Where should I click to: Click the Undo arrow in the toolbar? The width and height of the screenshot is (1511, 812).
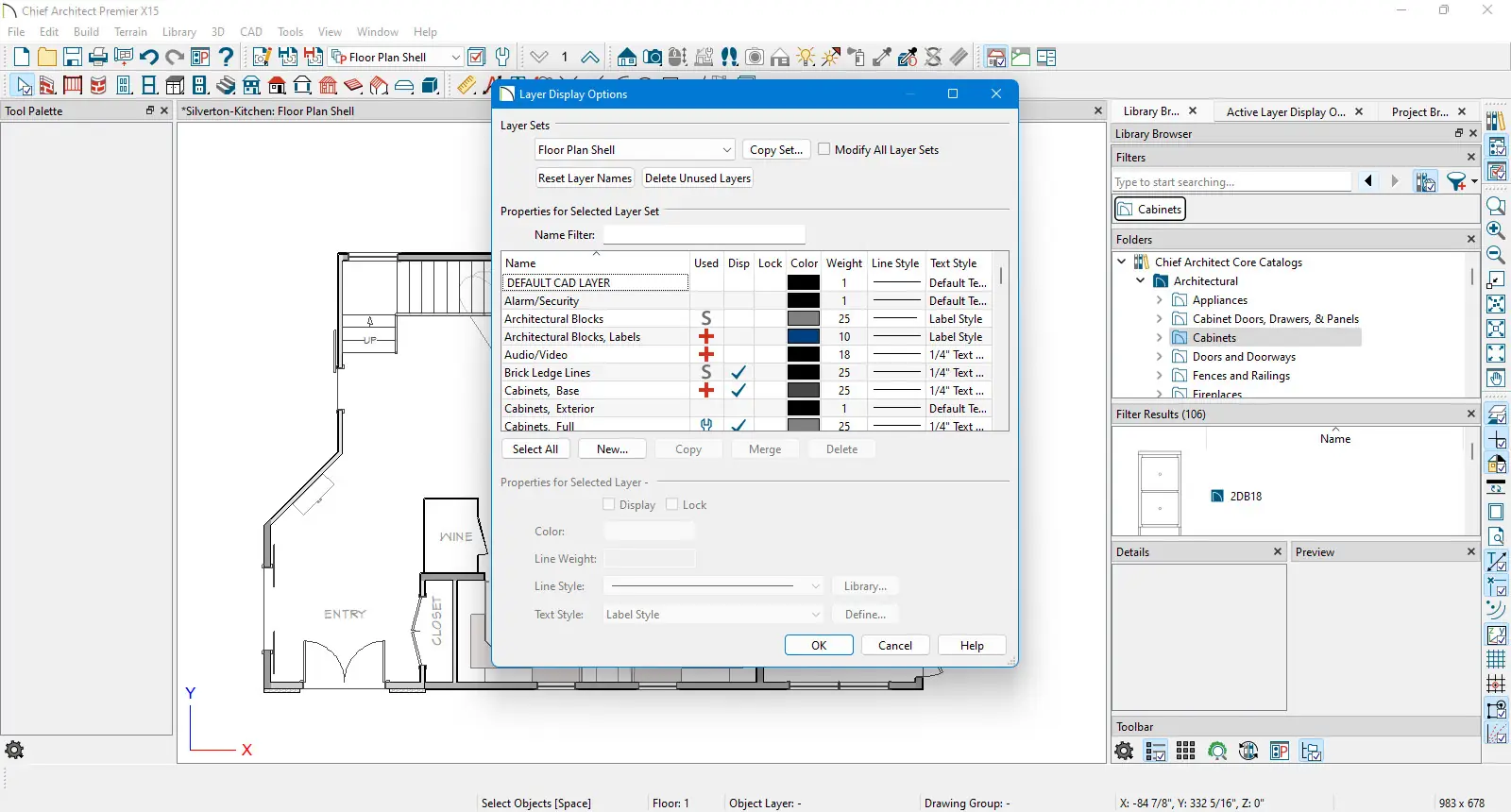(x=148, y=58)
